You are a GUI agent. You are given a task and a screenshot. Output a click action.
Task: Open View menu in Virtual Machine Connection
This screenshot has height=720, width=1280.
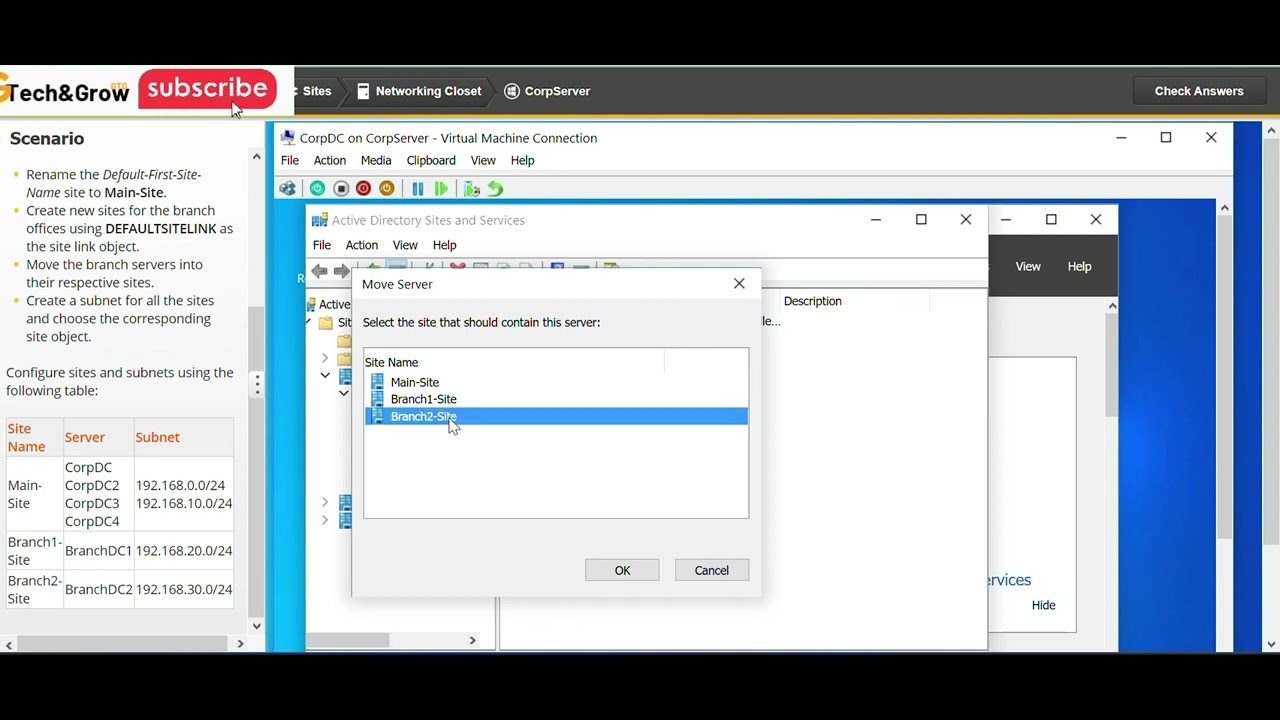coord(483,160)
